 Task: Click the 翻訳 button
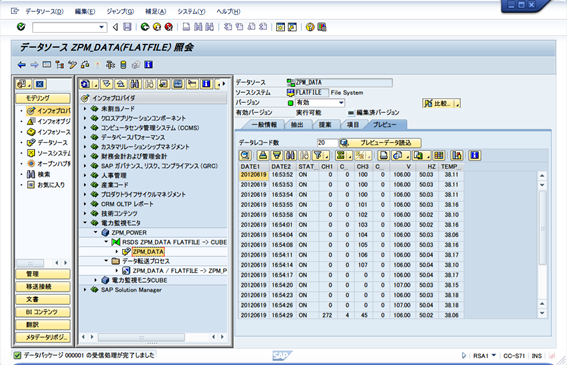[43, 325]
